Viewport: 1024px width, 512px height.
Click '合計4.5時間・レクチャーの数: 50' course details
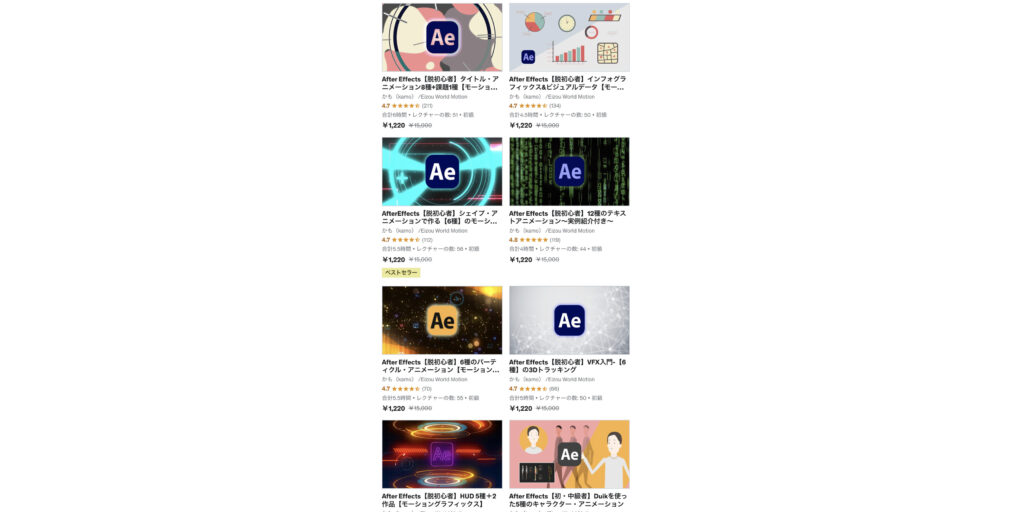click(556, 115)
